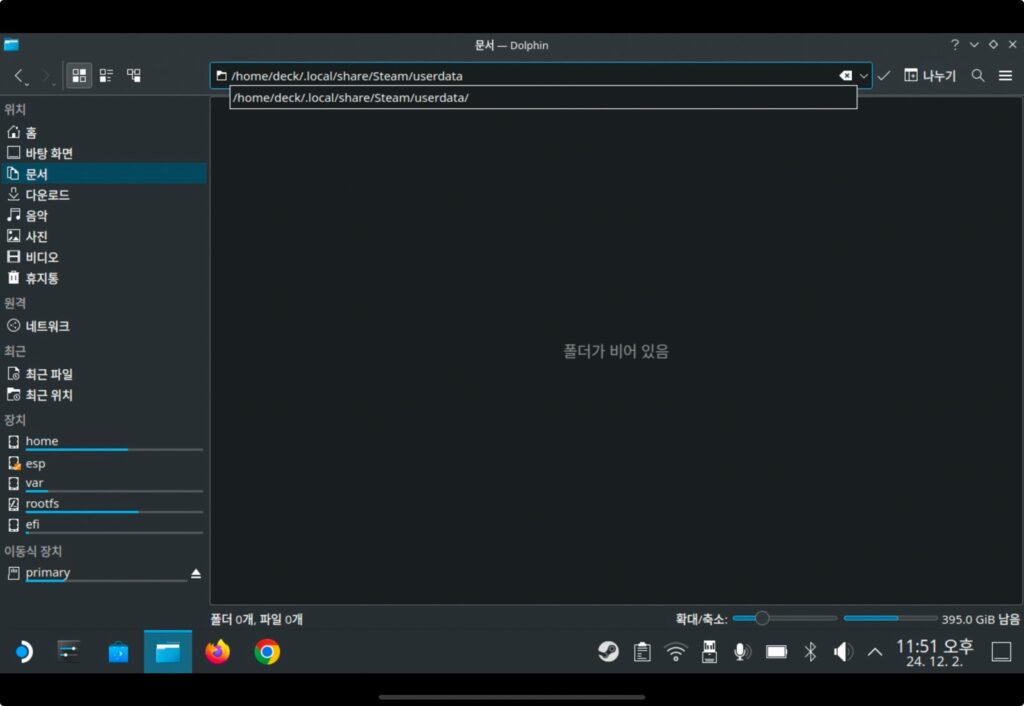Open the clipboard tray icon
1024x706 pixels.
(x=642, y=652)
